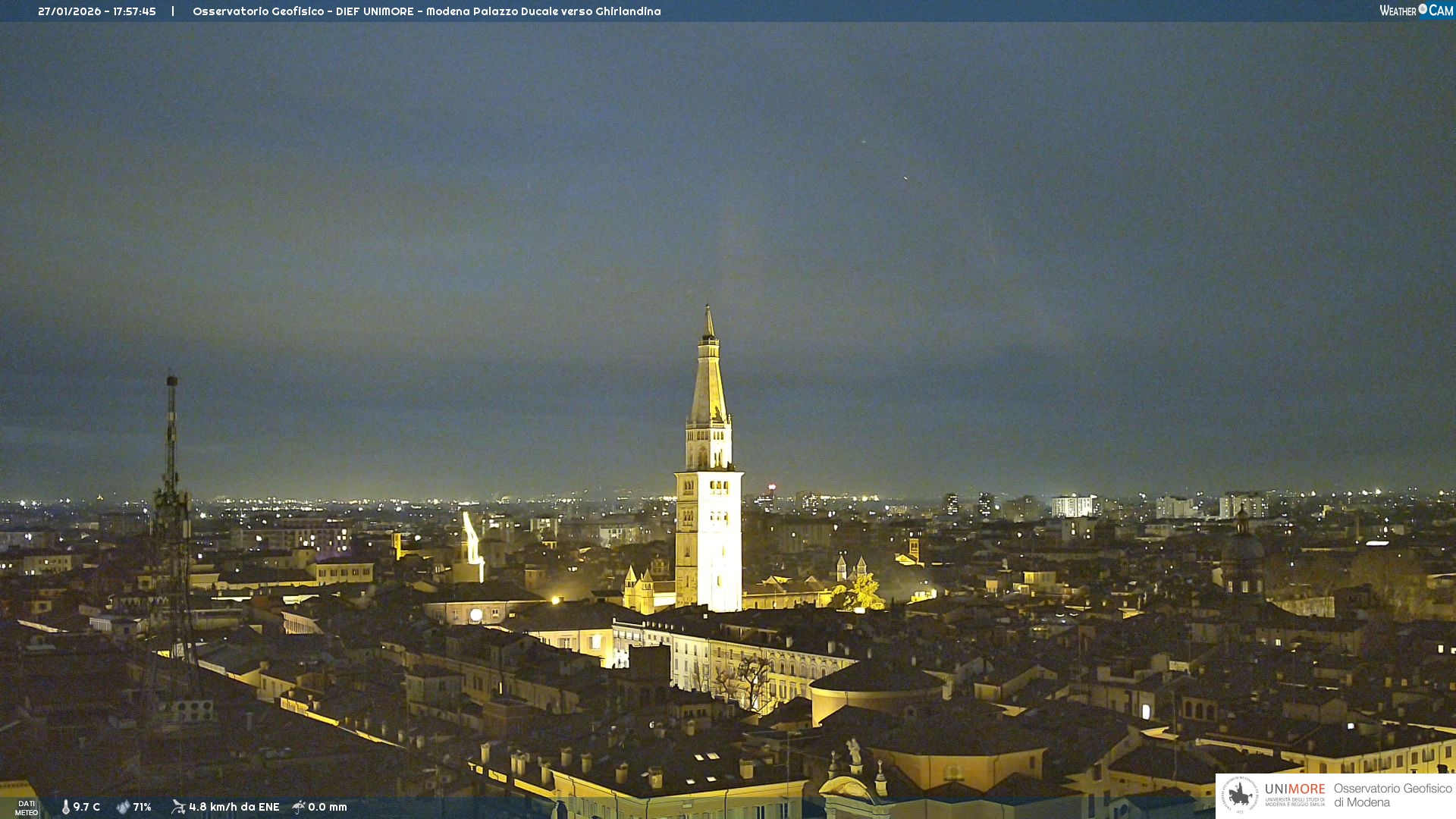The height and width of the screenshot is (819, 1456).
Task: Click the rainfall umbrella icon
Action: click(299, 807)
